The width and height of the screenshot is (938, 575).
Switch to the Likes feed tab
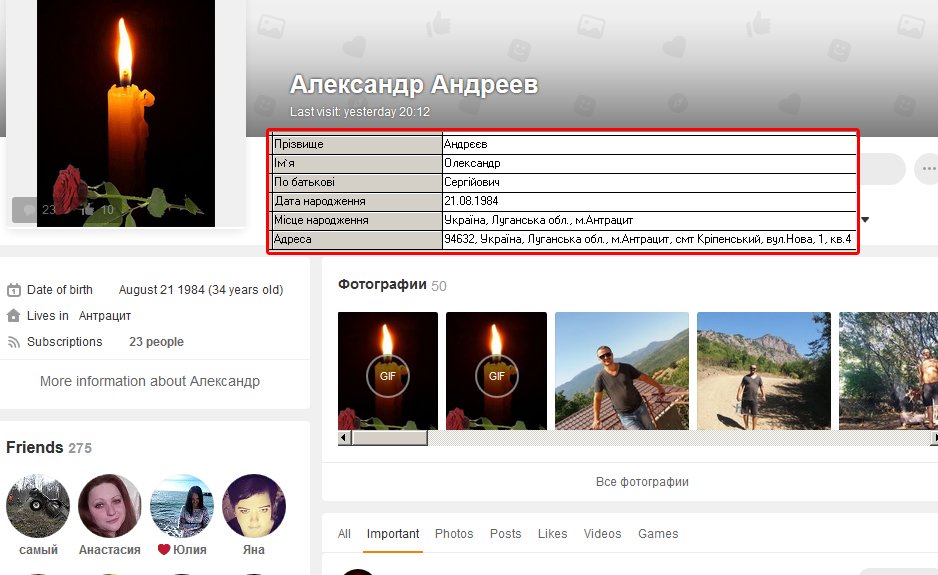pyautogui.click(x=552, y=534)
